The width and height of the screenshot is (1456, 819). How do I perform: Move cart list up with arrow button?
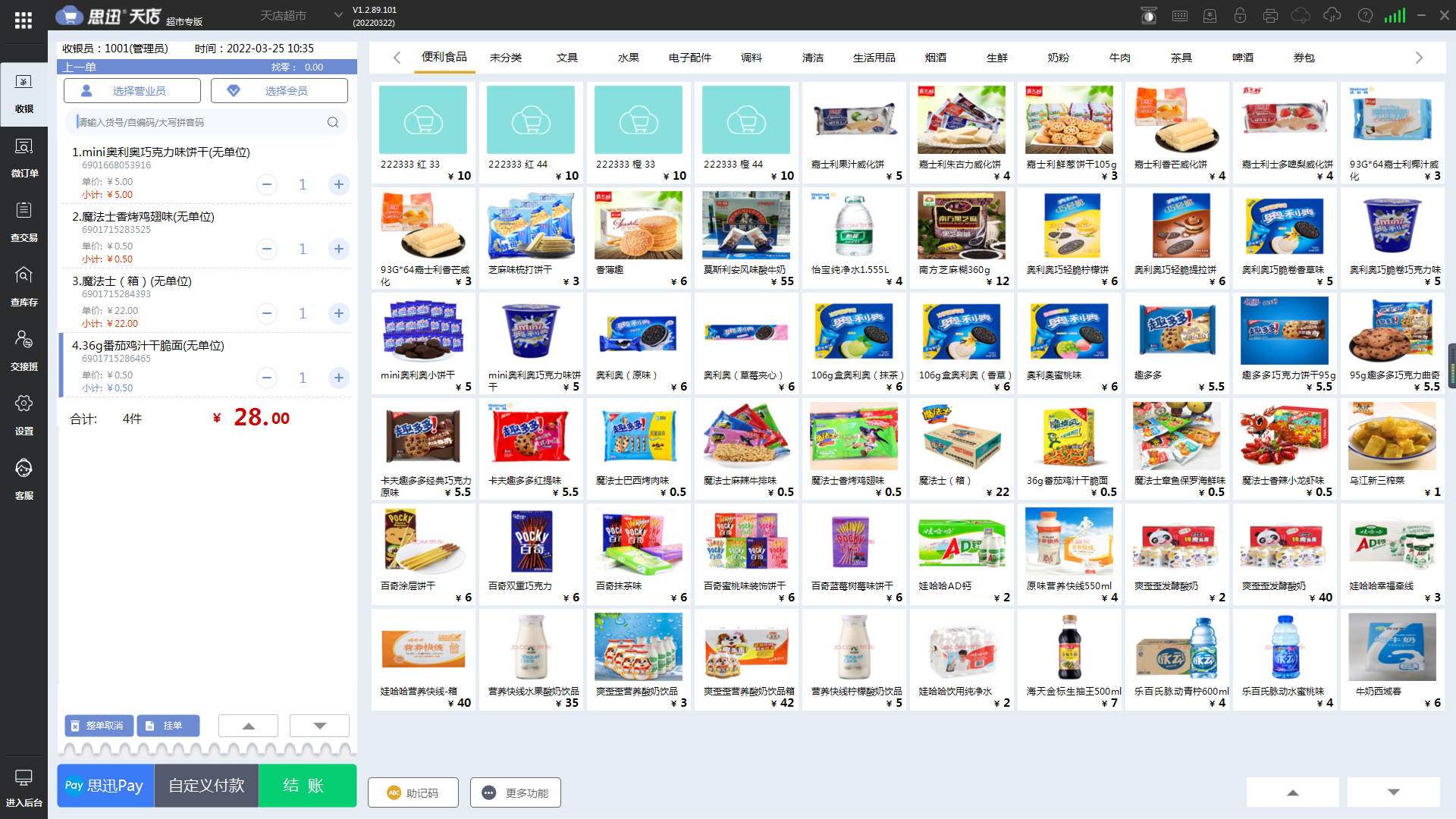(248, 726)
